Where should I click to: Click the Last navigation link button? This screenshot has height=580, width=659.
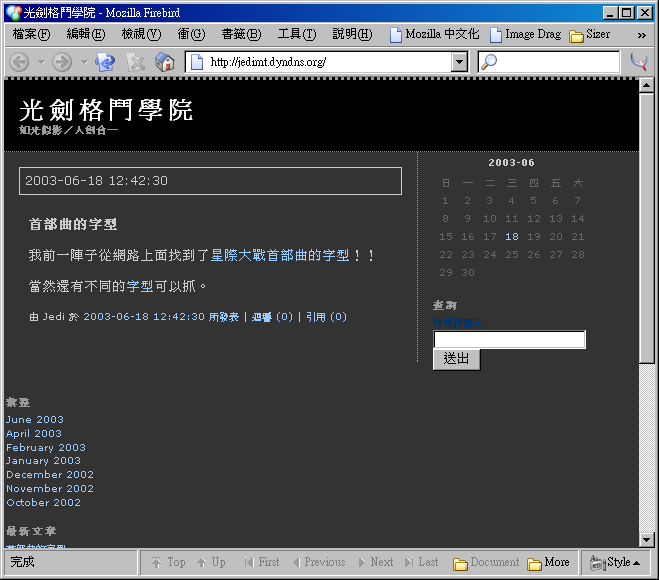click(422, 562)
